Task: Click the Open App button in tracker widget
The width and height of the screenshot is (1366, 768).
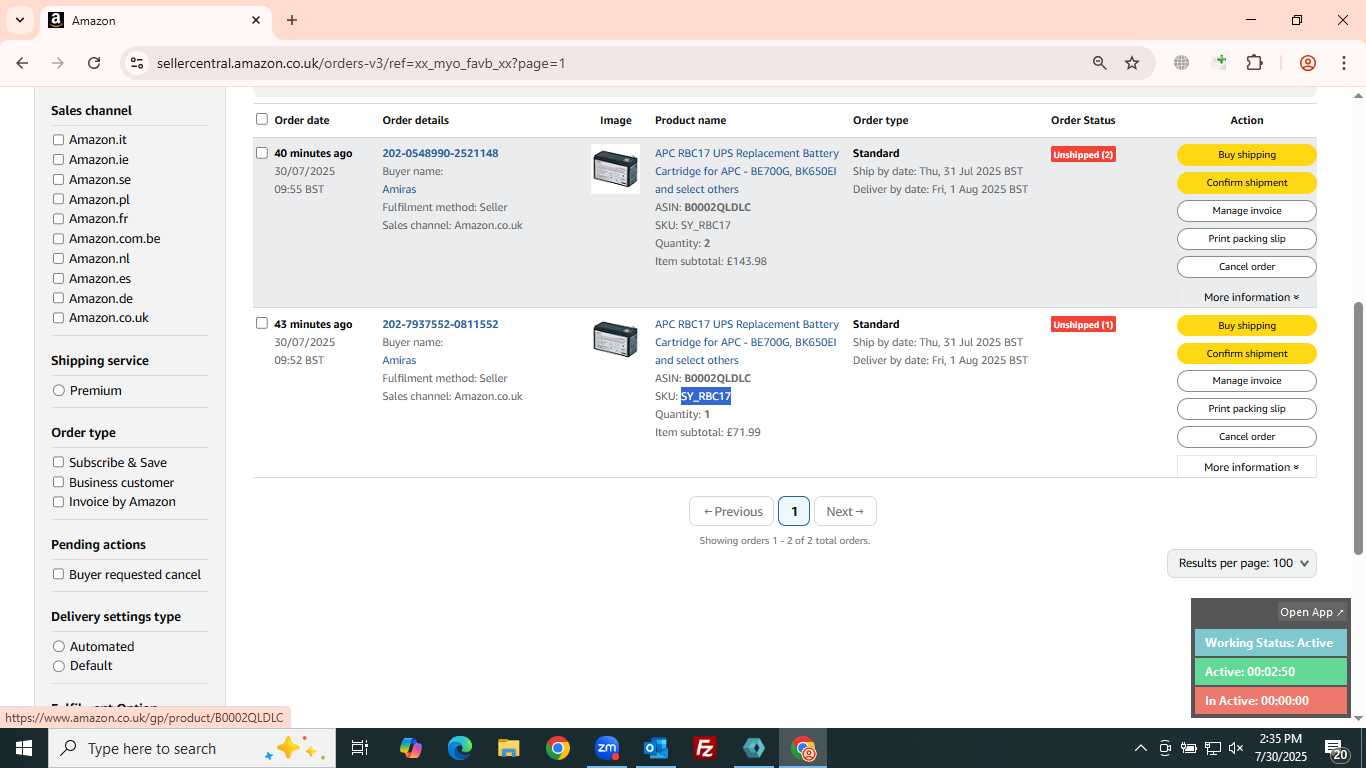Action: click(1312, 612)
